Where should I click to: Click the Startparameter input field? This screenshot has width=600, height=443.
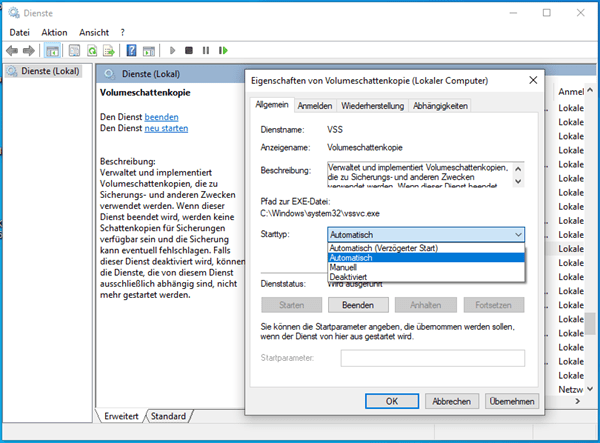[433, 358]
